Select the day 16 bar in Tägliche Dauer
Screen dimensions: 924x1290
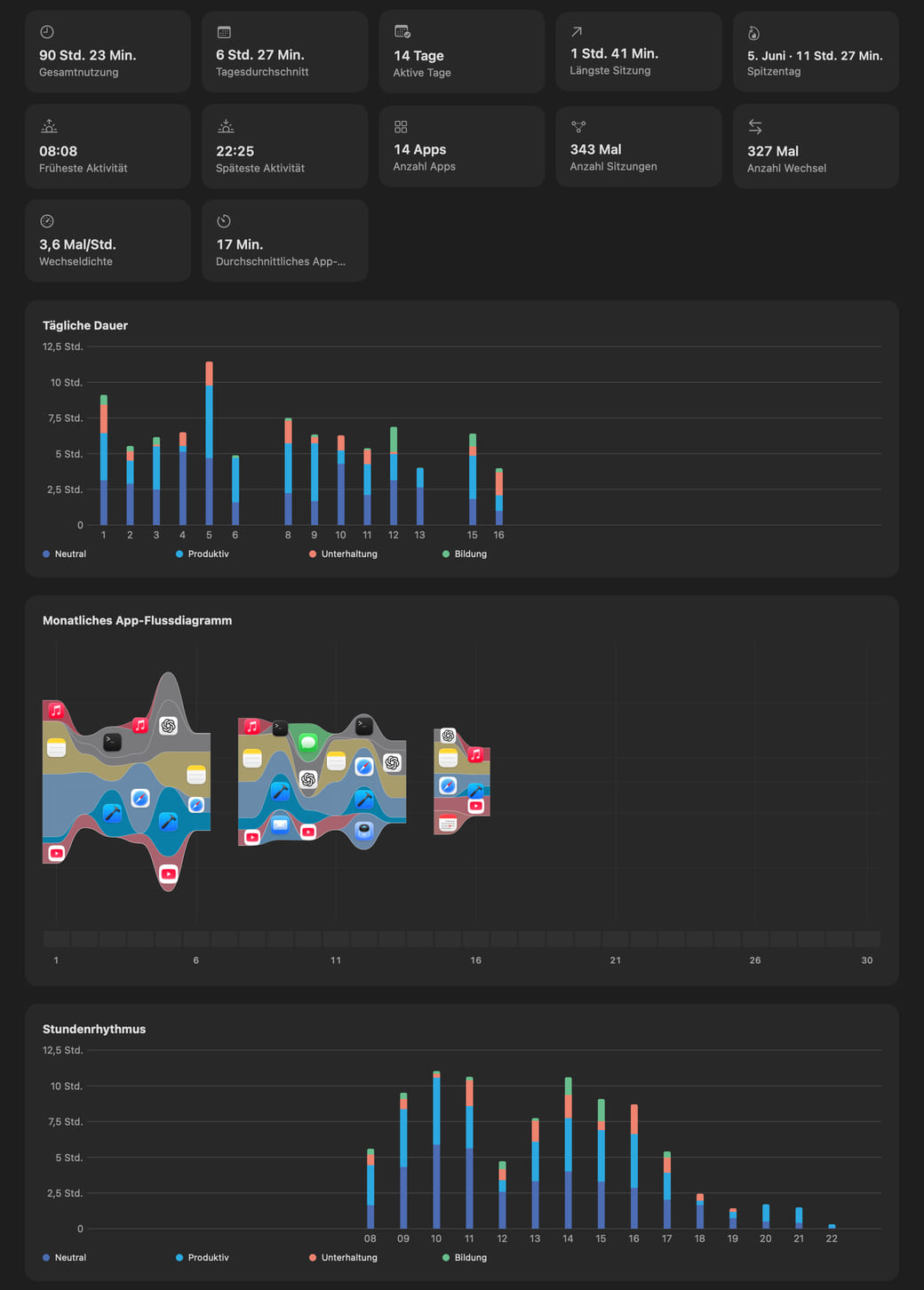[x=498, y=497]
